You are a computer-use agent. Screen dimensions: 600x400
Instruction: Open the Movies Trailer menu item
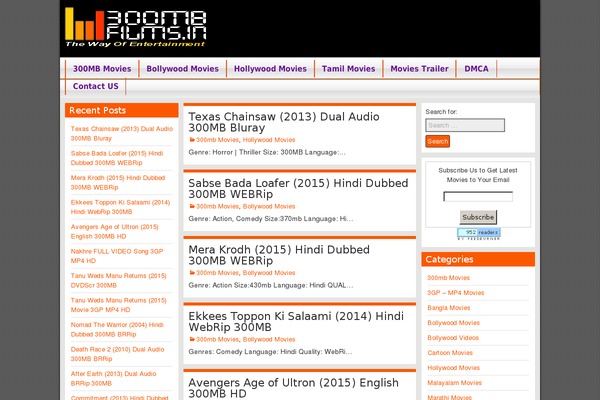[419, 69]
